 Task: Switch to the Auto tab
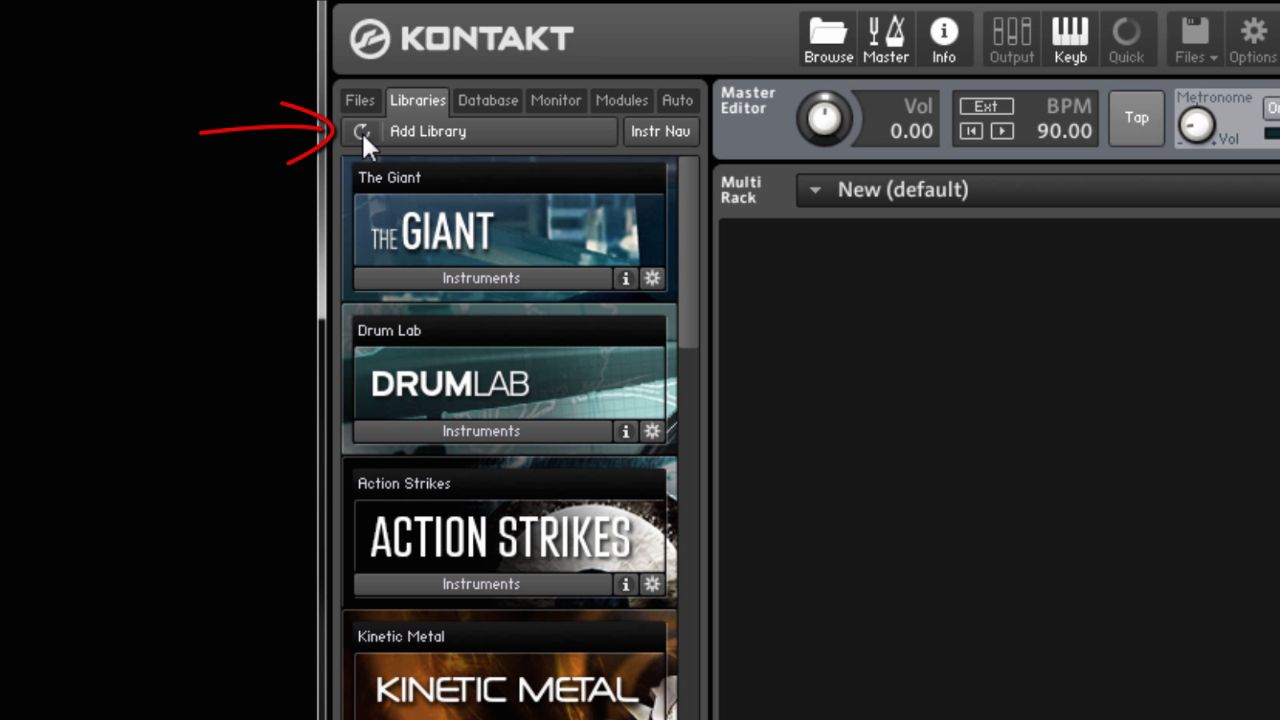pyautogui.click(x=677, y=100)
